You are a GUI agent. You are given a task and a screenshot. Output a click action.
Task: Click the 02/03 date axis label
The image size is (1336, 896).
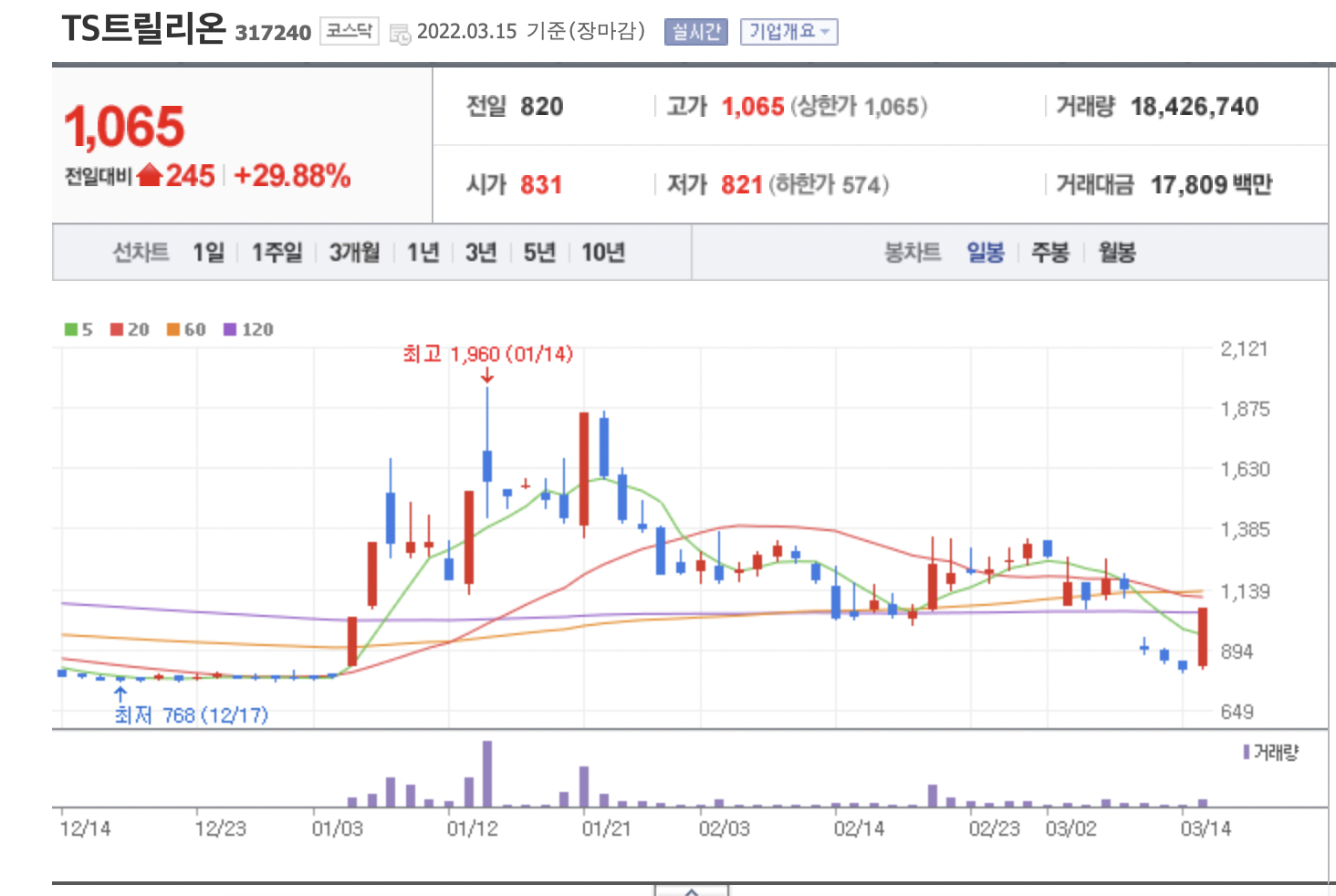point(725,828)
